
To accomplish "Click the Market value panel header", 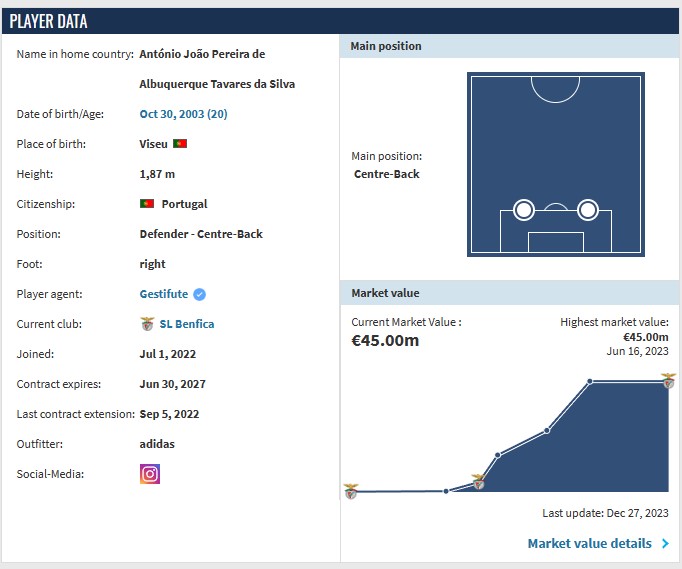I will click(x=385, y=293).
